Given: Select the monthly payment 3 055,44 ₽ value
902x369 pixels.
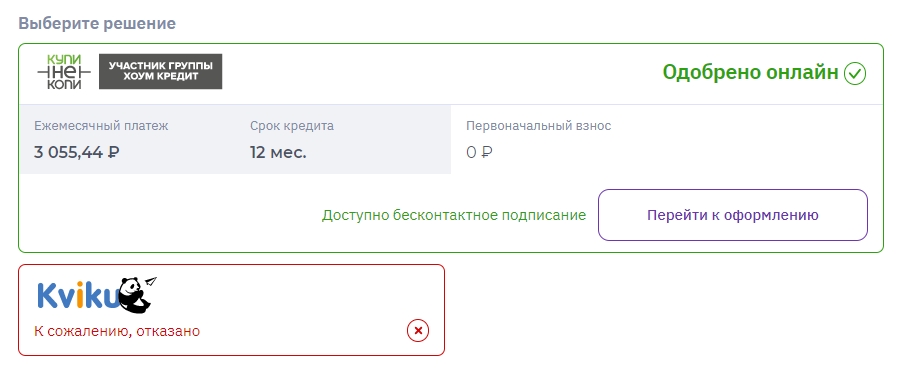Looking at the screenshot, I should (x=77, y=153).
